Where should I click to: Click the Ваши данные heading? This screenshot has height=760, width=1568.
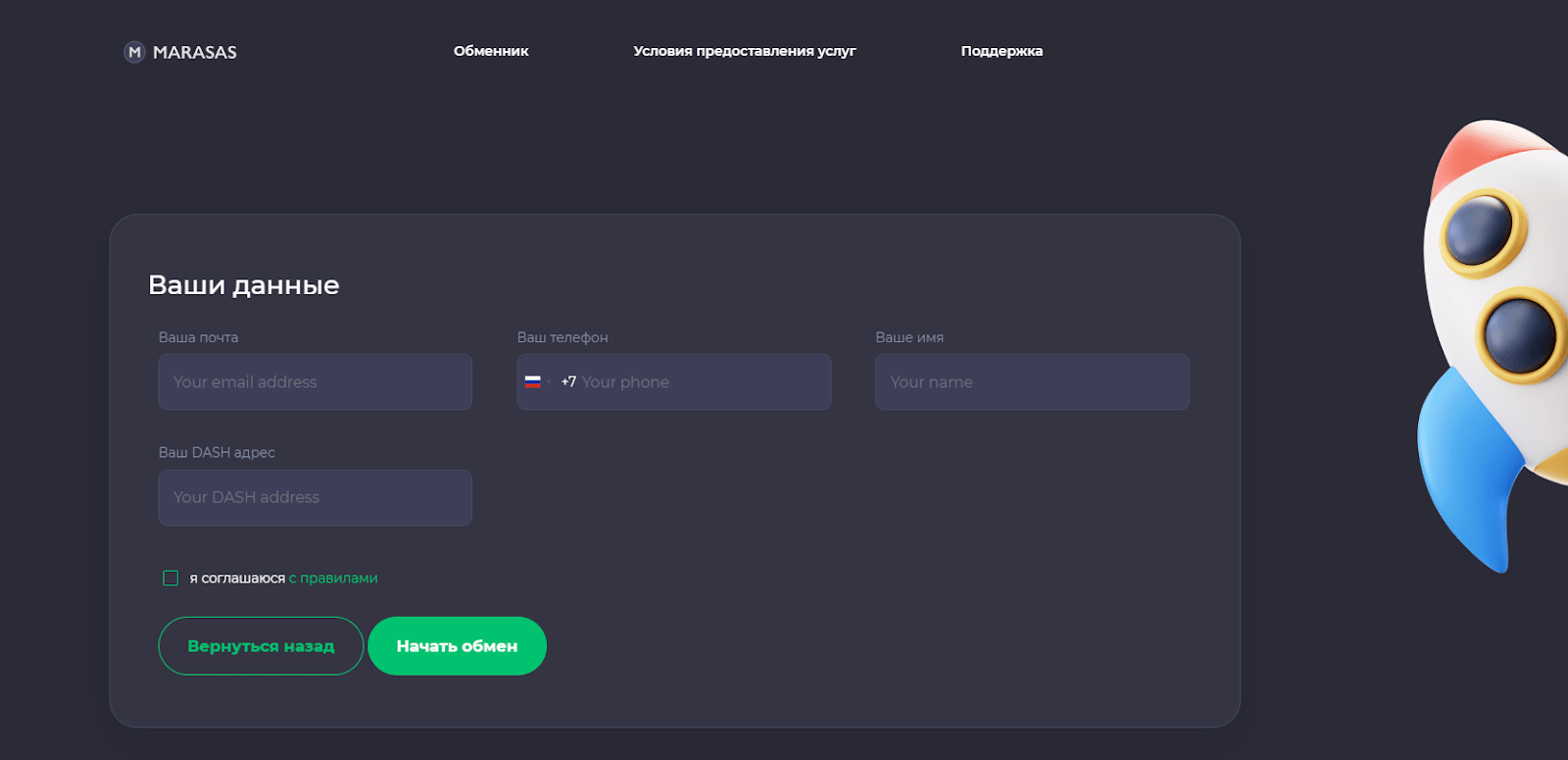tap(244, 285)
